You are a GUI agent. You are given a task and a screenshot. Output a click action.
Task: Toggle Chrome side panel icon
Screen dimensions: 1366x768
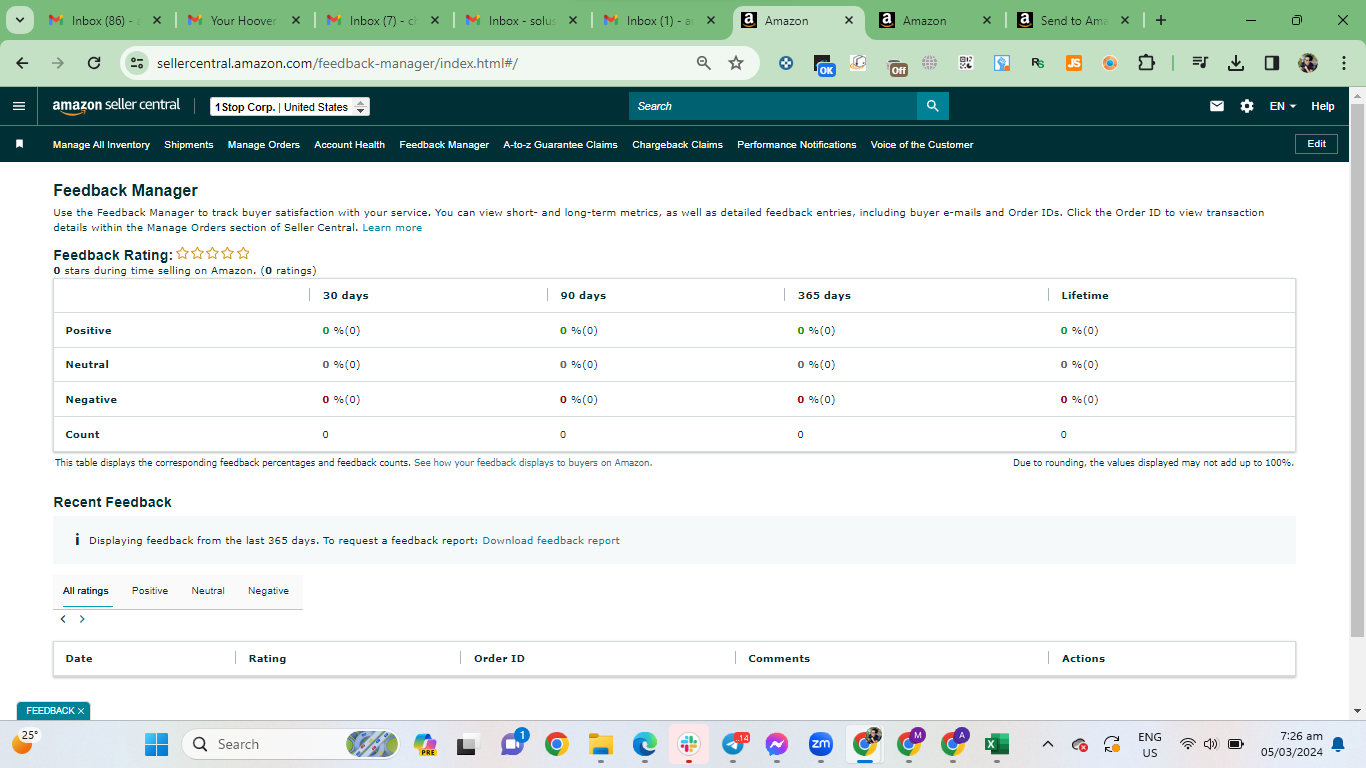pos(1272,63)
